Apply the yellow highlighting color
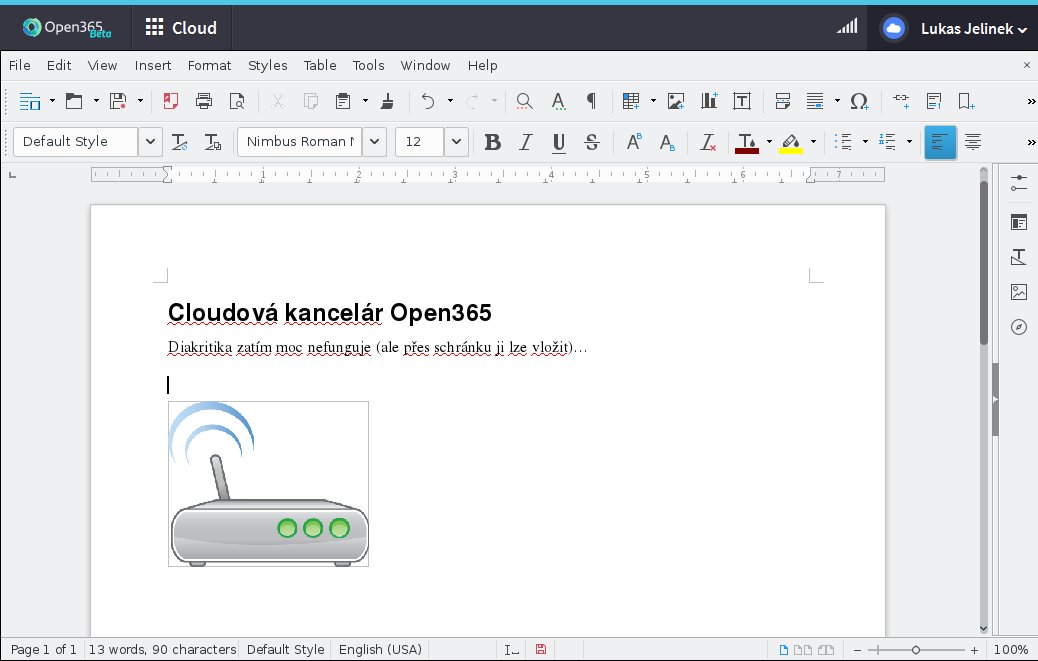Screen dimensions: 1038x661 pyautogui.click(x=790, y=142)
